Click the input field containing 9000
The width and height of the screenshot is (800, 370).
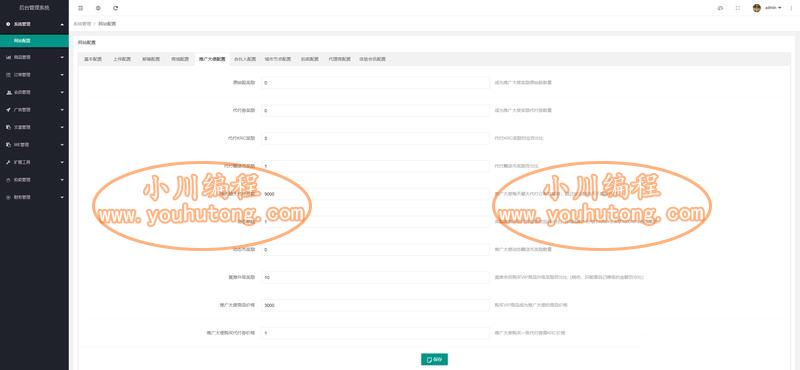point(375,194)
